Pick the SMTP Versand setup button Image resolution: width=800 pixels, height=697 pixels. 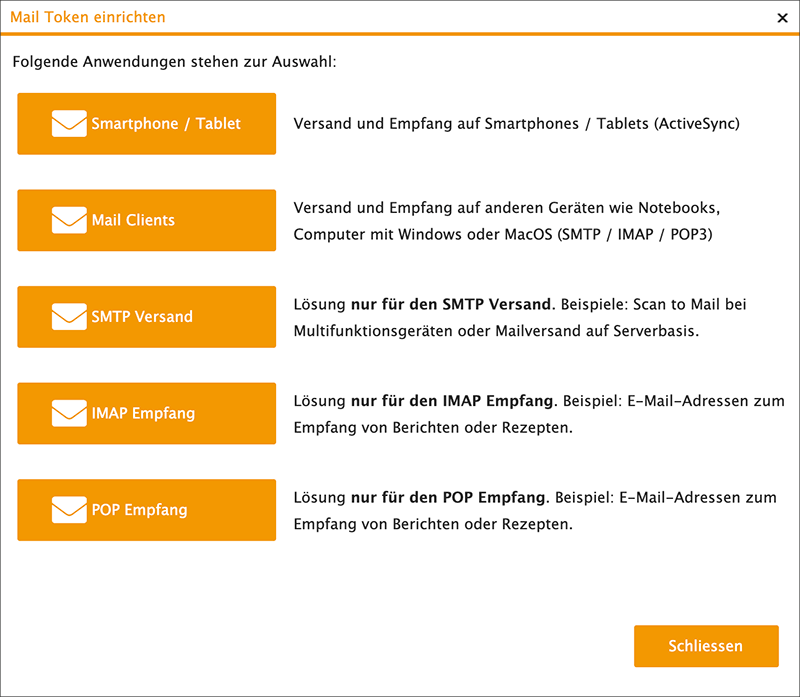pyautogui.click(x=146, y=317)
